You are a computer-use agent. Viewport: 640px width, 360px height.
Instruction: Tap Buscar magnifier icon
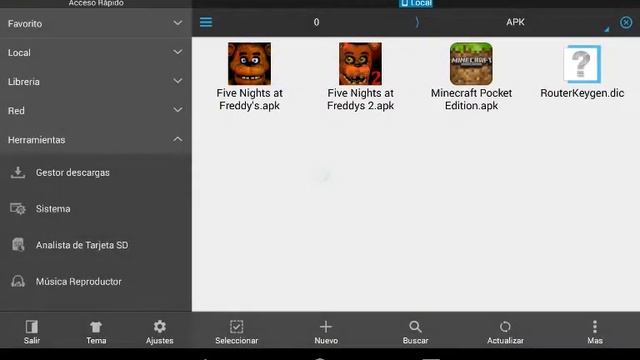(415, 327)
